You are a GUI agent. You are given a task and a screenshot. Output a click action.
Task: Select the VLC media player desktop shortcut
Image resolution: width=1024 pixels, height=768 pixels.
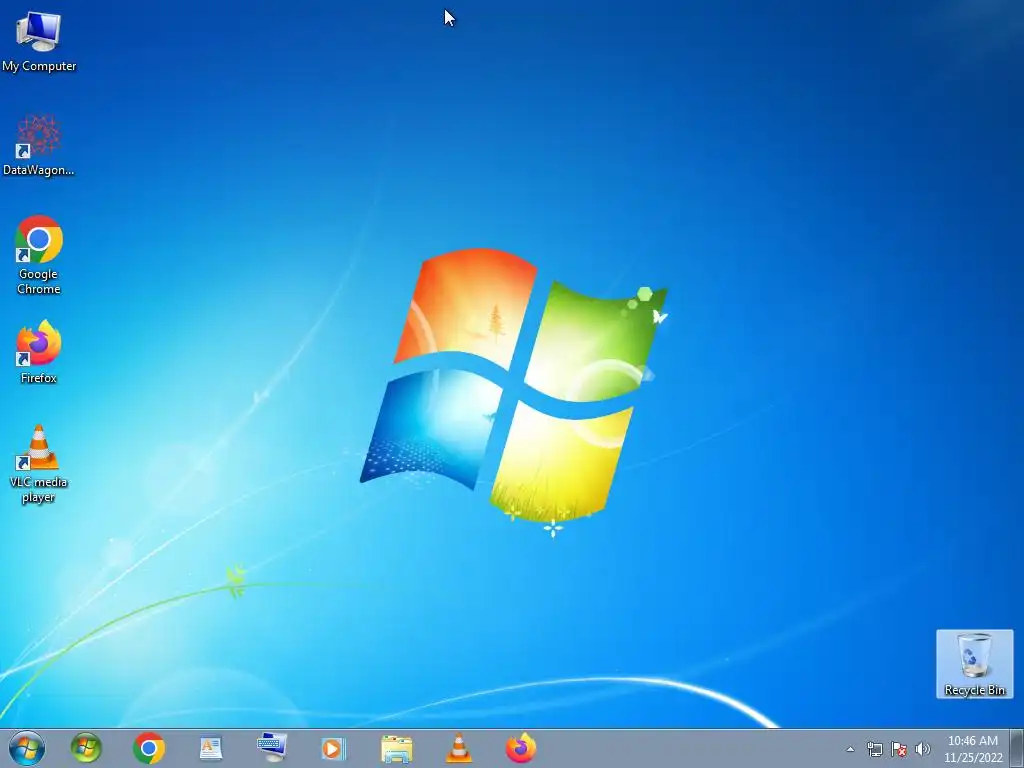point(39,464)
